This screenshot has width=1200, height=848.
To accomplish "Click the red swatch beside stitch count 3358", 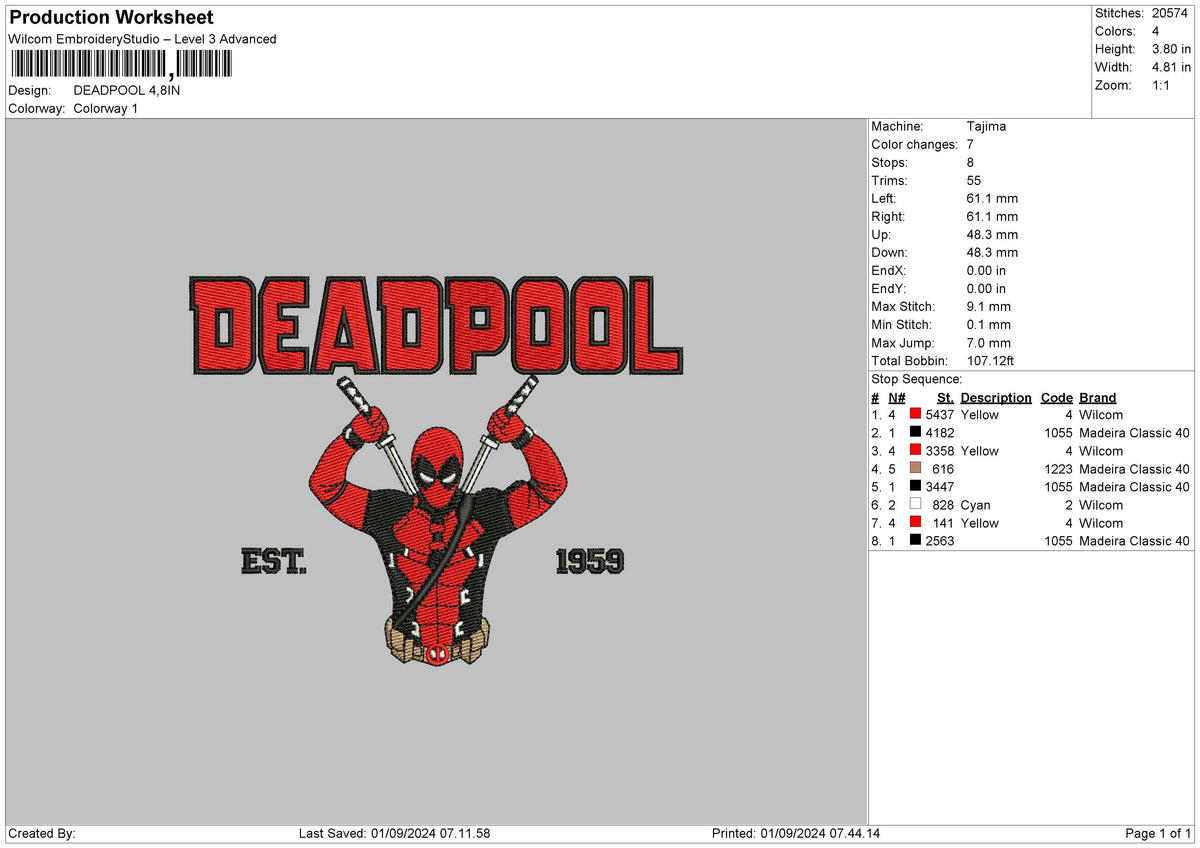I will (917, 451).
